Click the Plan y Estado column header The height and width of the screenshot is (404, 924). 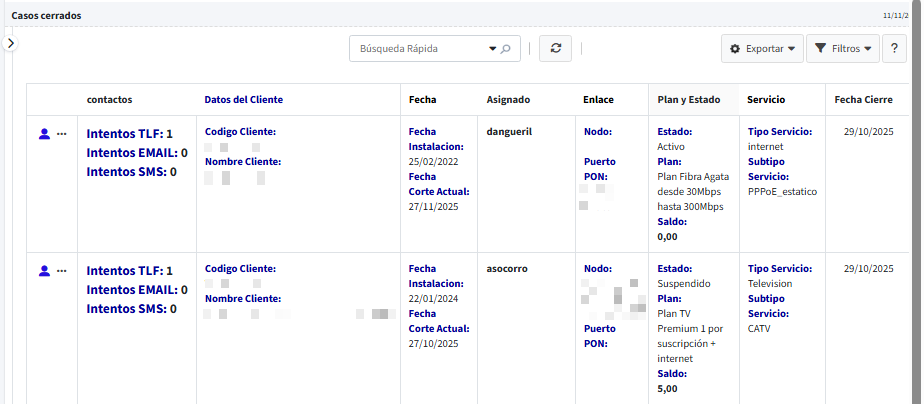click(688, 100)
